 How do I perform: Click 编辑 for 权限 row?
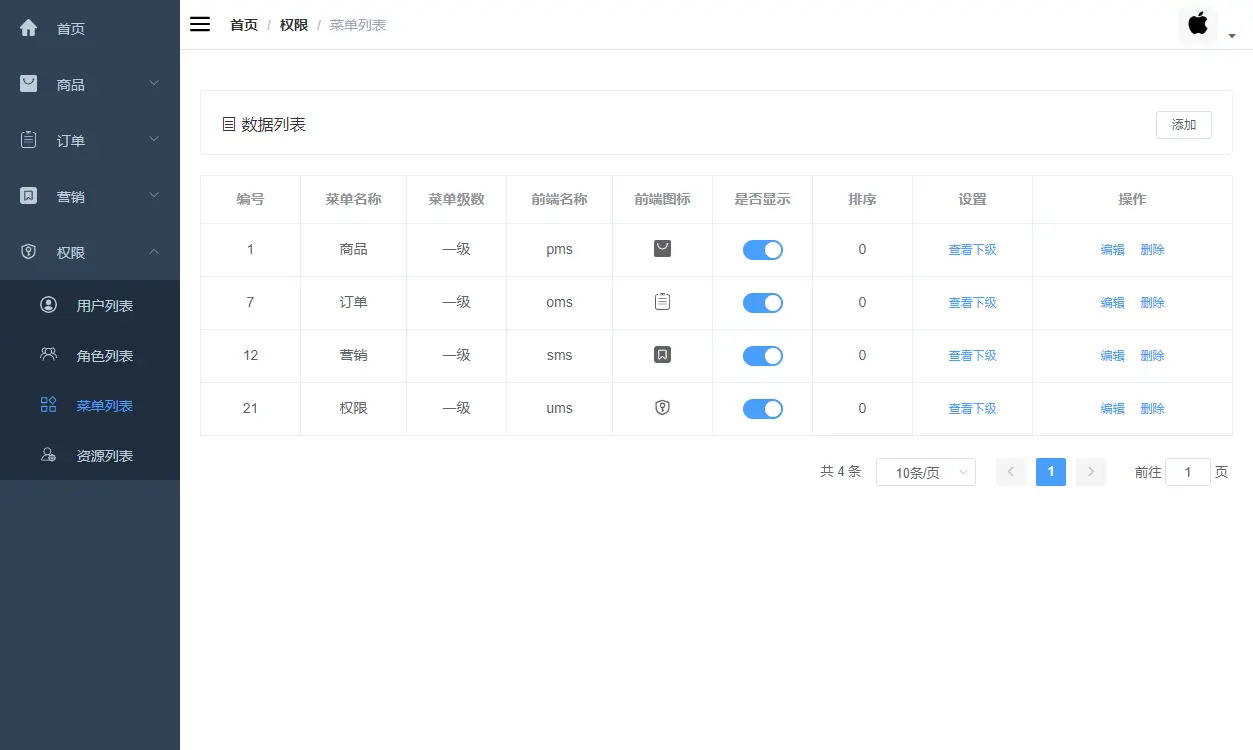[1112, 409]
